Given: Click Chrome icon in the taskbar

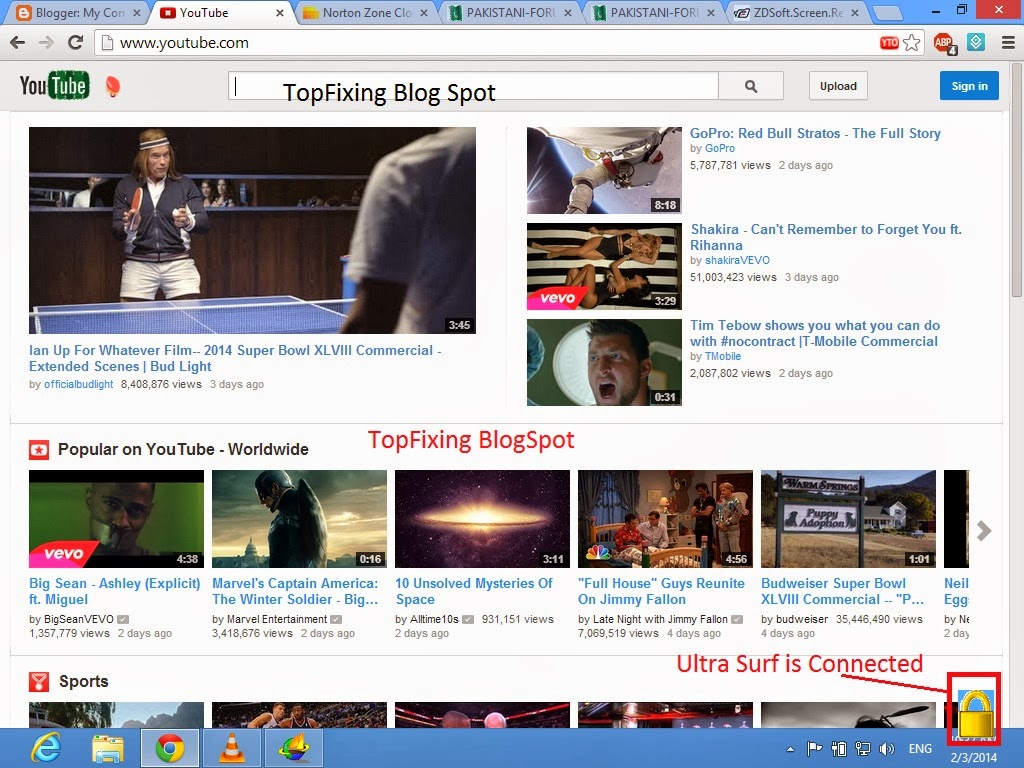Looking at the screenshot, I should (170, 748).
